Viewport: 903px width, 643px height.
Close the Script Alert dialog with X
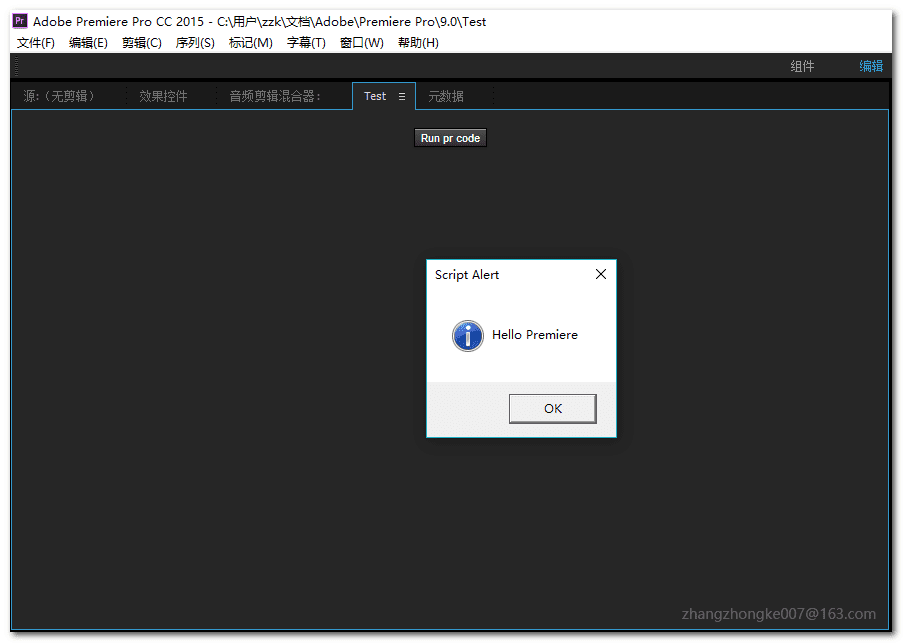click(601, 274)
